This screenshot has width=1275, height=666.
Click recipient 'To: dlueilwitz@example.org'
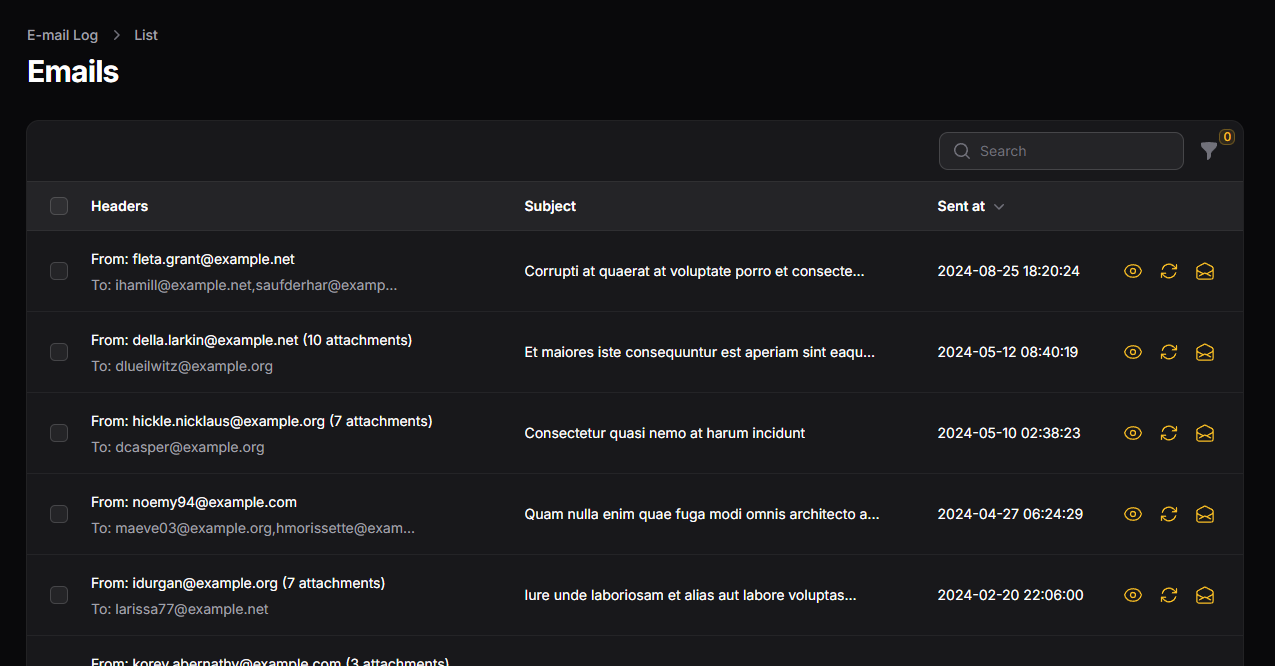click(182, 366)
